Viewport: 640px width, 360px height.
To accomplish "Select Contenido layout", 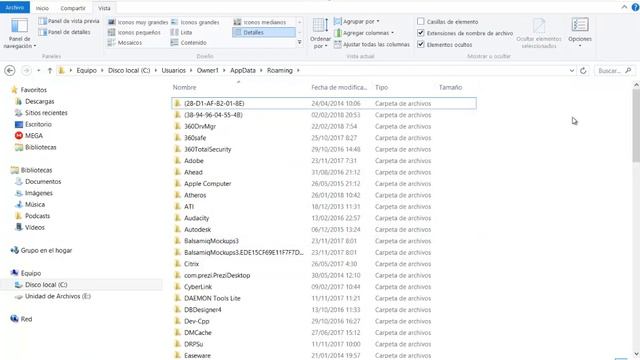I will 189,42.
